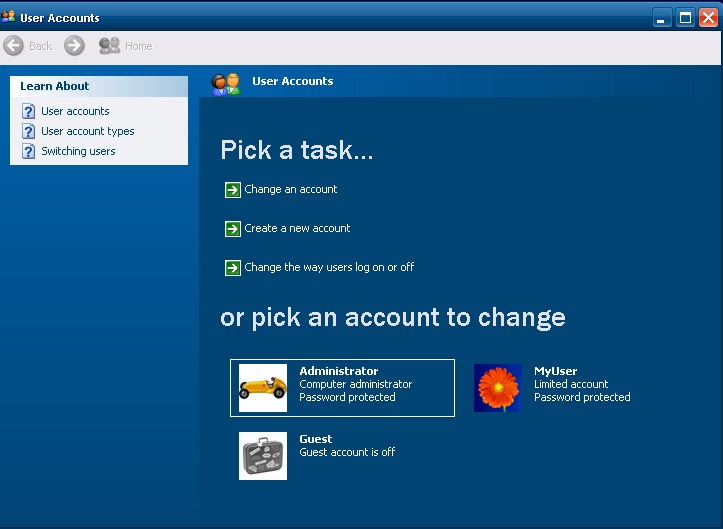Click the Learn About panel header
The height and width of the screenshot is (529, 723).
[99, 86]
